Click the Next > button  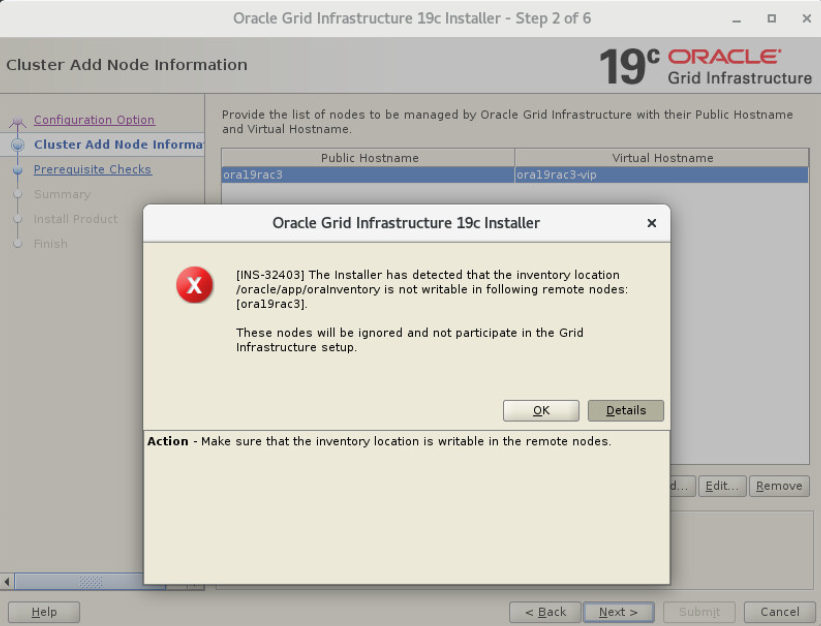coord(618,612)
